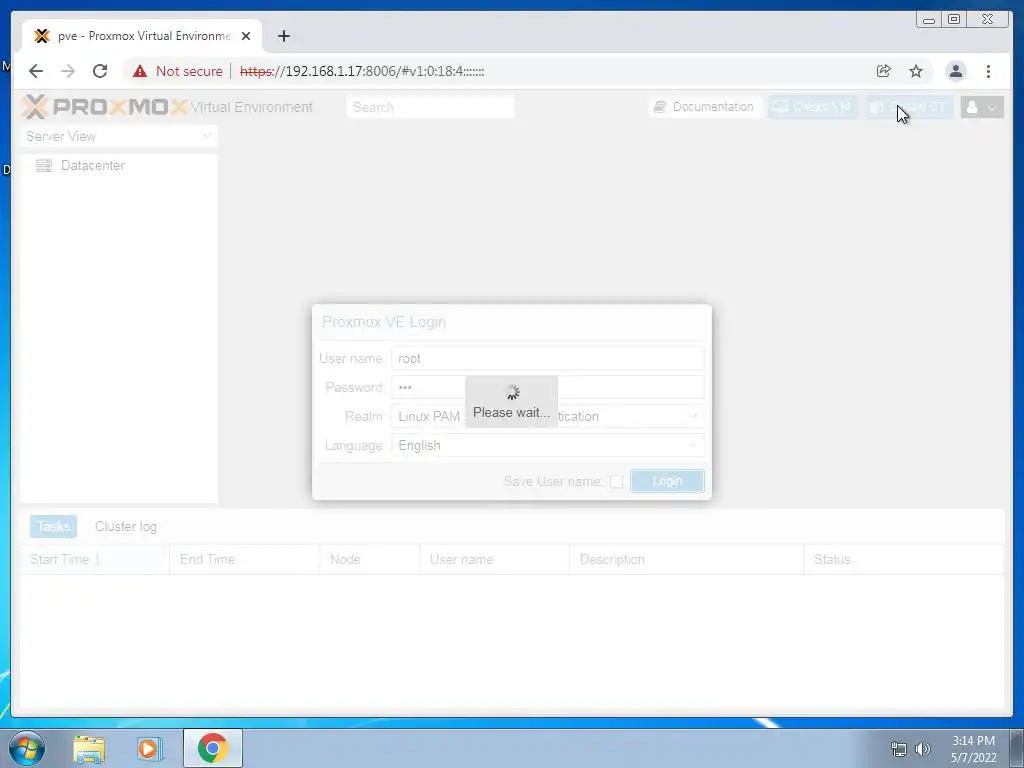The width and height of the screenshot is (1024, 768).
Task: Click the Chrome taskbar icon
Action: (x=212, y=748)
